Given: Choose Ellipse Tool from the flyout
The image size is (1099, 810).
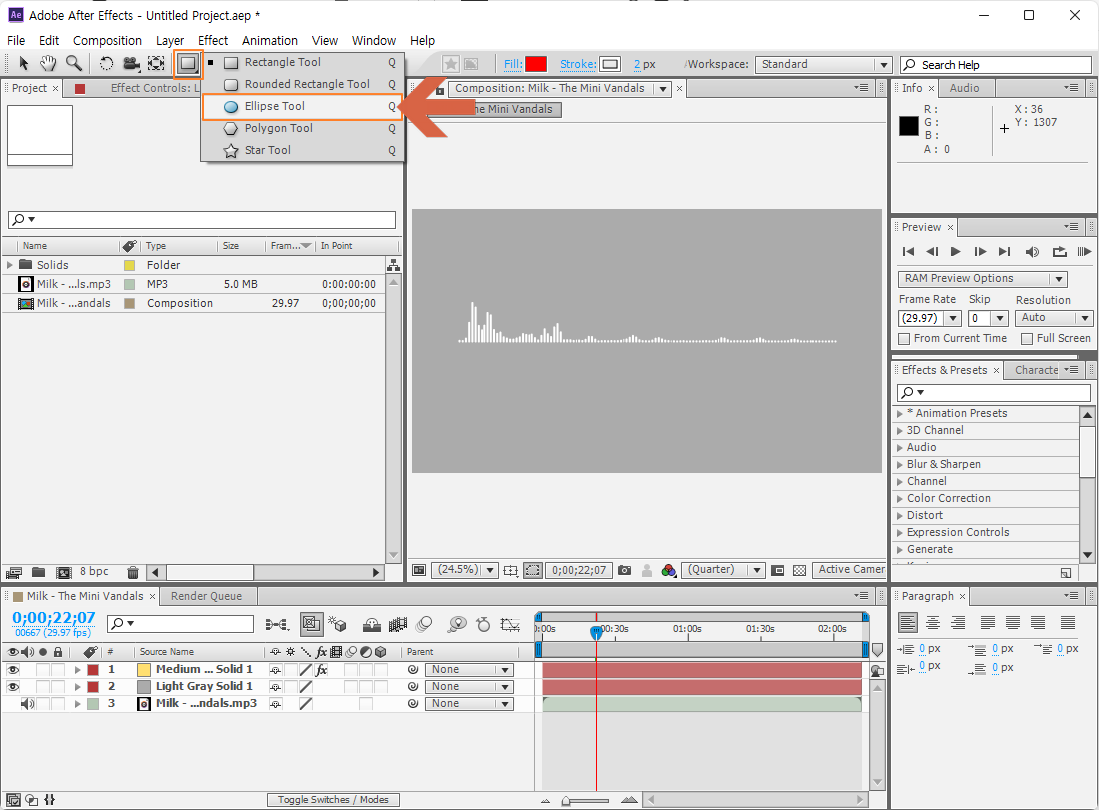Looking at the screenshot, I should coord(302,107).
